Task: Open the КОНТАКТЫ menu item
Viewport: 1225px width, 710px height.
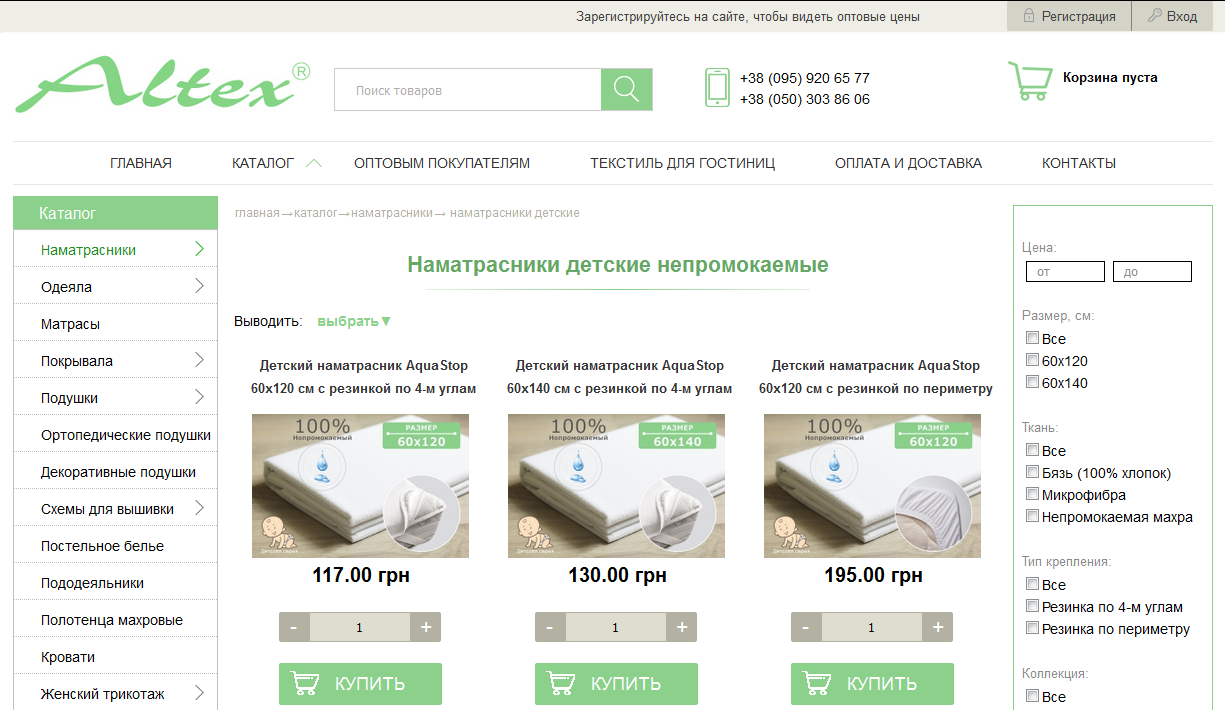Action: coord(1078,162)
